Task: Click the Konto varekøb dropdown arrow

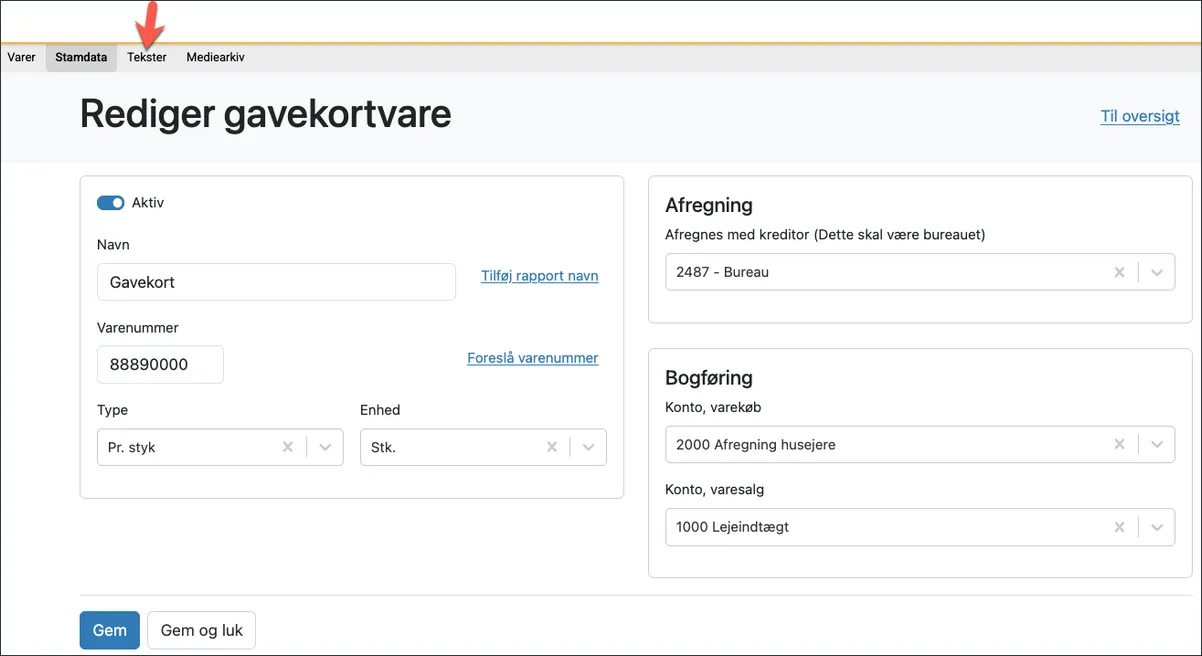Action: click(1158, 444)
